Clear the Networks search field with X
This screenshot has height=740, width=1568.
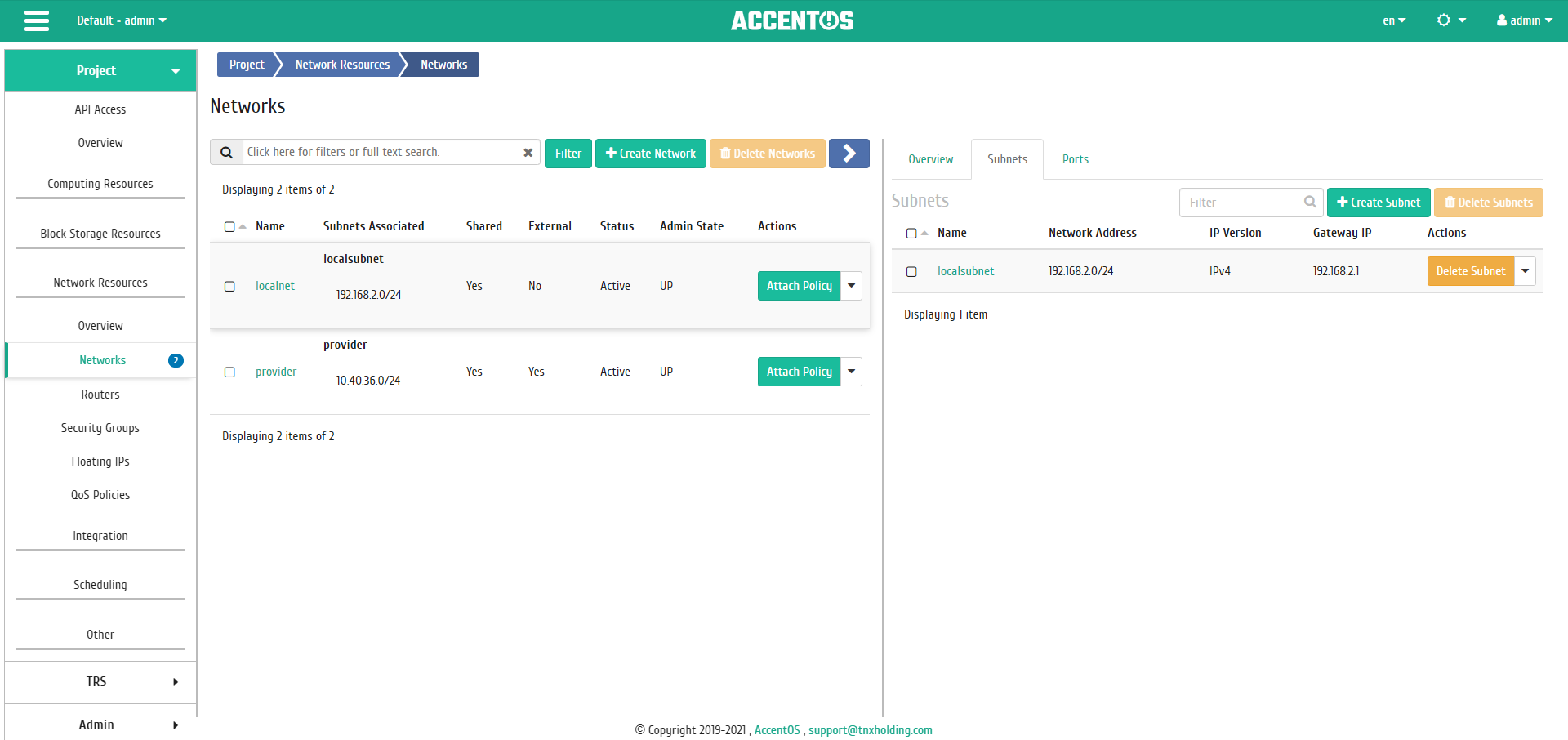click(528, 153)
